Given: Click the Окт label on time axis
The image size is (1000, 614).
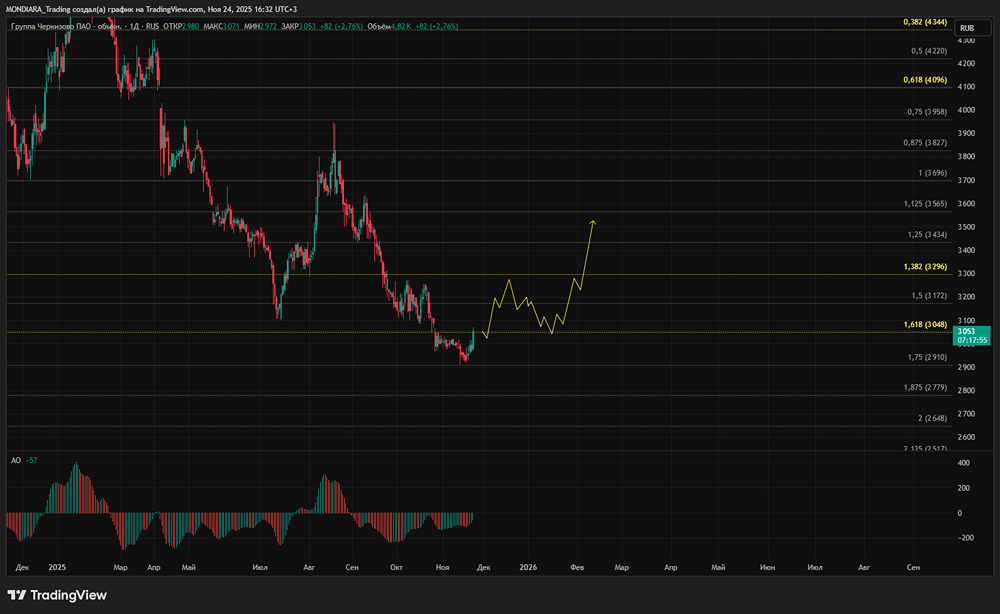Looking at the screenshot, I should click(396, 567).
